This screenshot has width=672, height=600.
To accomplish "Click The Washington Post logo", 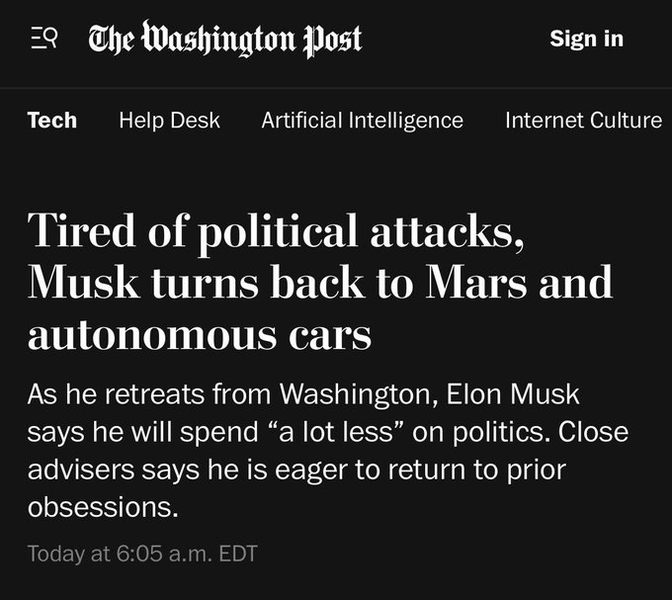I will coord(225,39).
